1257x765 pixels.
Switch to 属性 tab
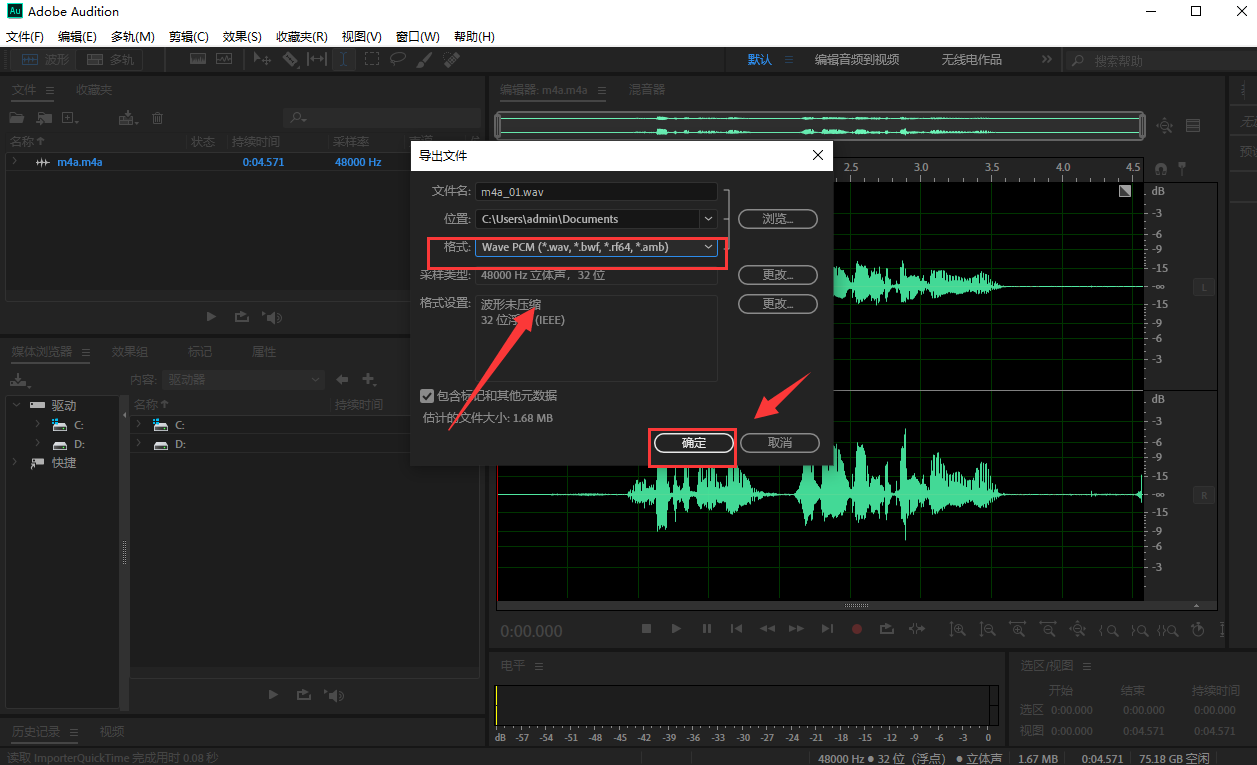pos(264,352)
